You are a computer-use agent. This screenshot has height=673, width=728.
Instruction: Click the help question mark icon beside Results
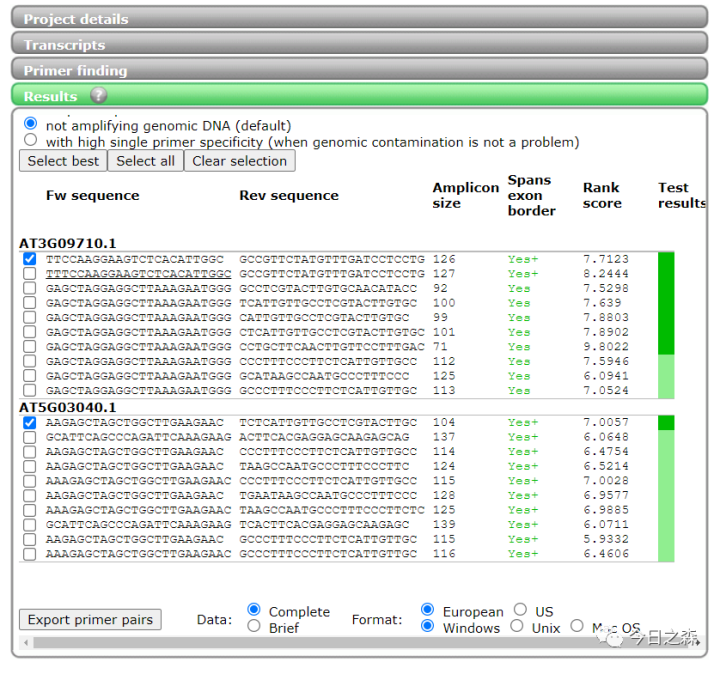[x=98, y=96]
